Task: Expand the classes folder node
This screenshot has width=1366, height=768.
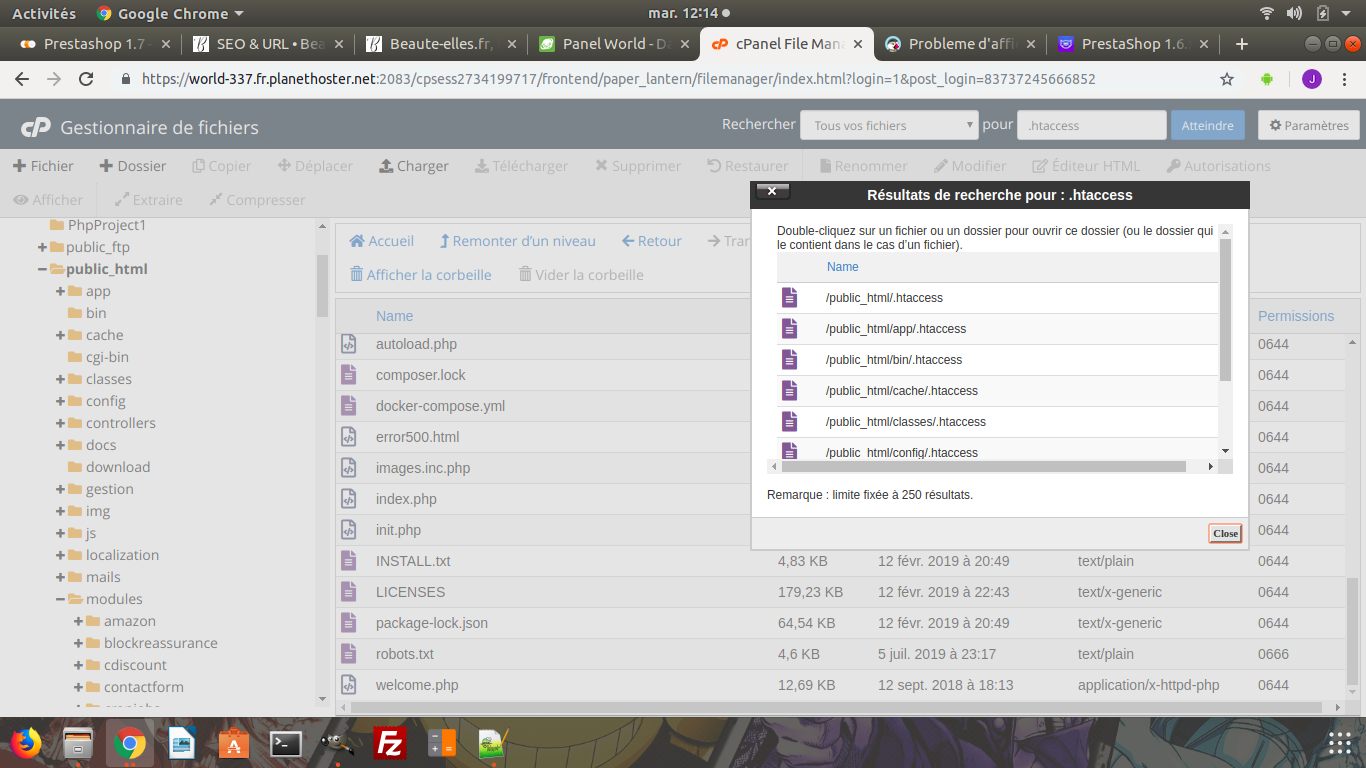Action: click(61, 379)
